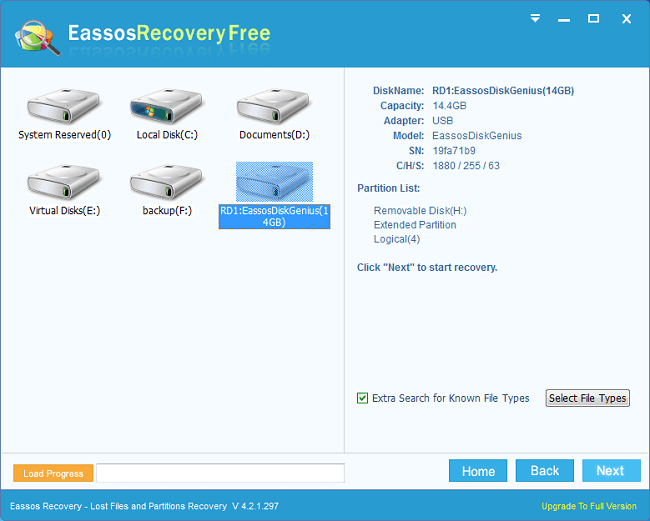Click the Eassos Recovery magnifier logo
650x521 pixels.
(37, 38)
